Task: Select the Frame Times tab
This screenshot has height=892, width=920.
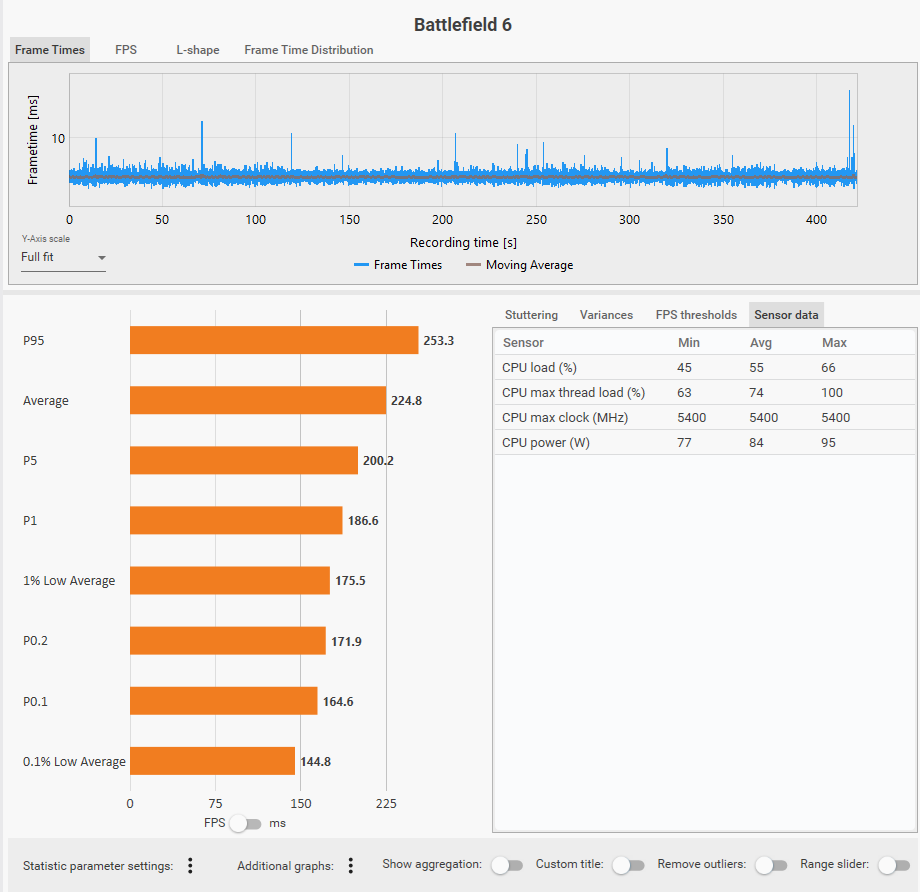Action: (x=50, y=50)
